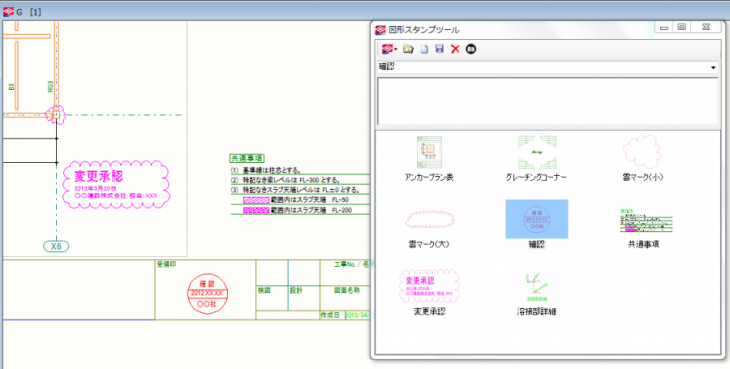This screenshot has width=730, height=369.
Task: Maximize the 図形スタンプツール window
Action: click(x=682, y=27)
